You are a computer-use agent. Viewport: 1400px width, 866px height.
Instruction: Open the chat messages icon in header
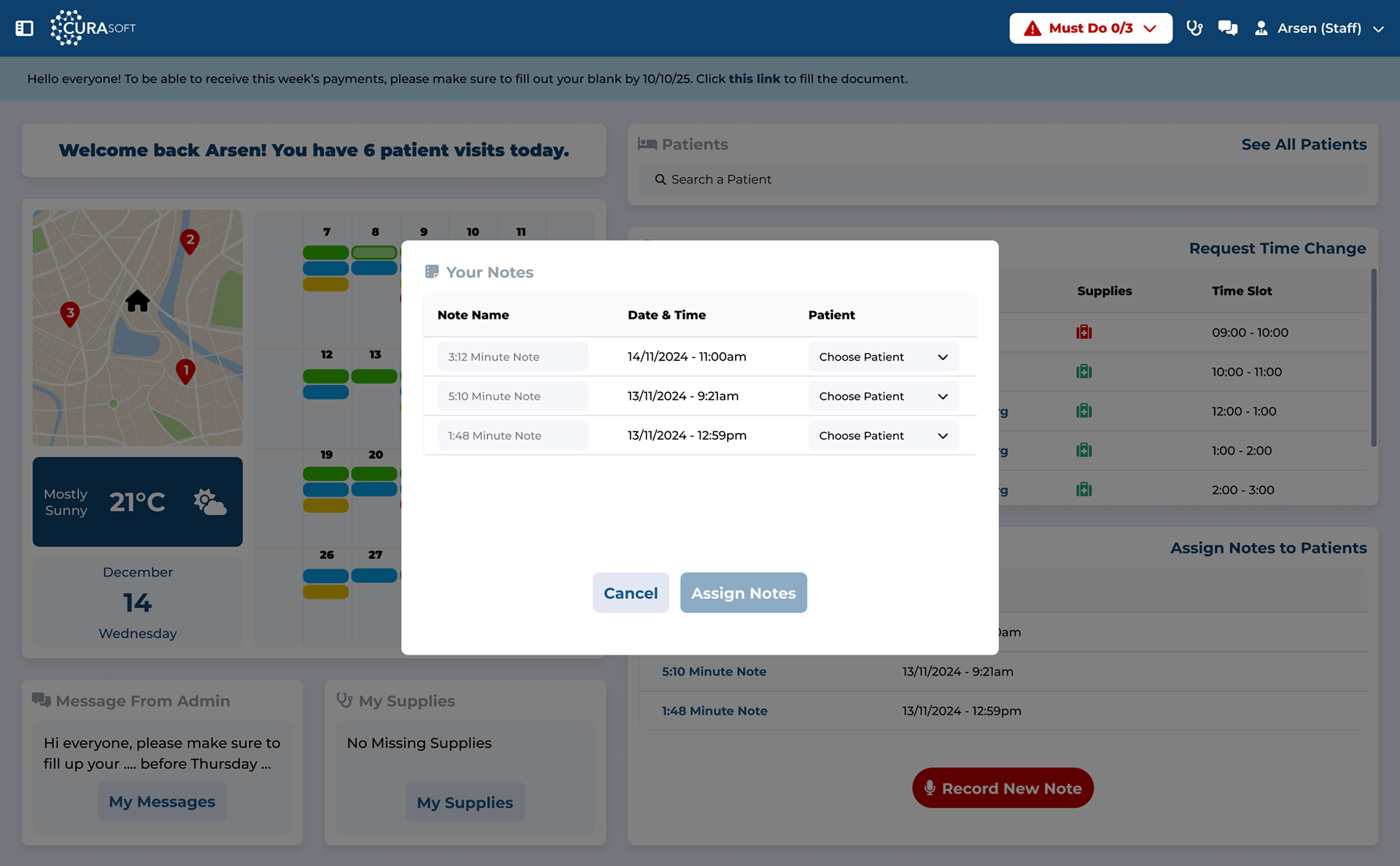pos(1227,28)
